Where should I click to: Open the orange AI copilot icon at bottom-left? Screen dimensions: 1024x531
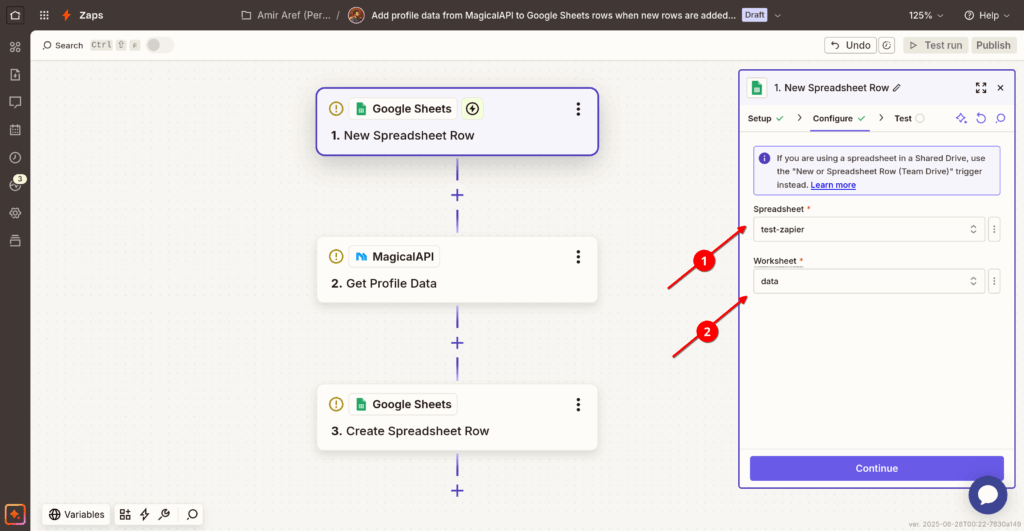coord(15,514)
